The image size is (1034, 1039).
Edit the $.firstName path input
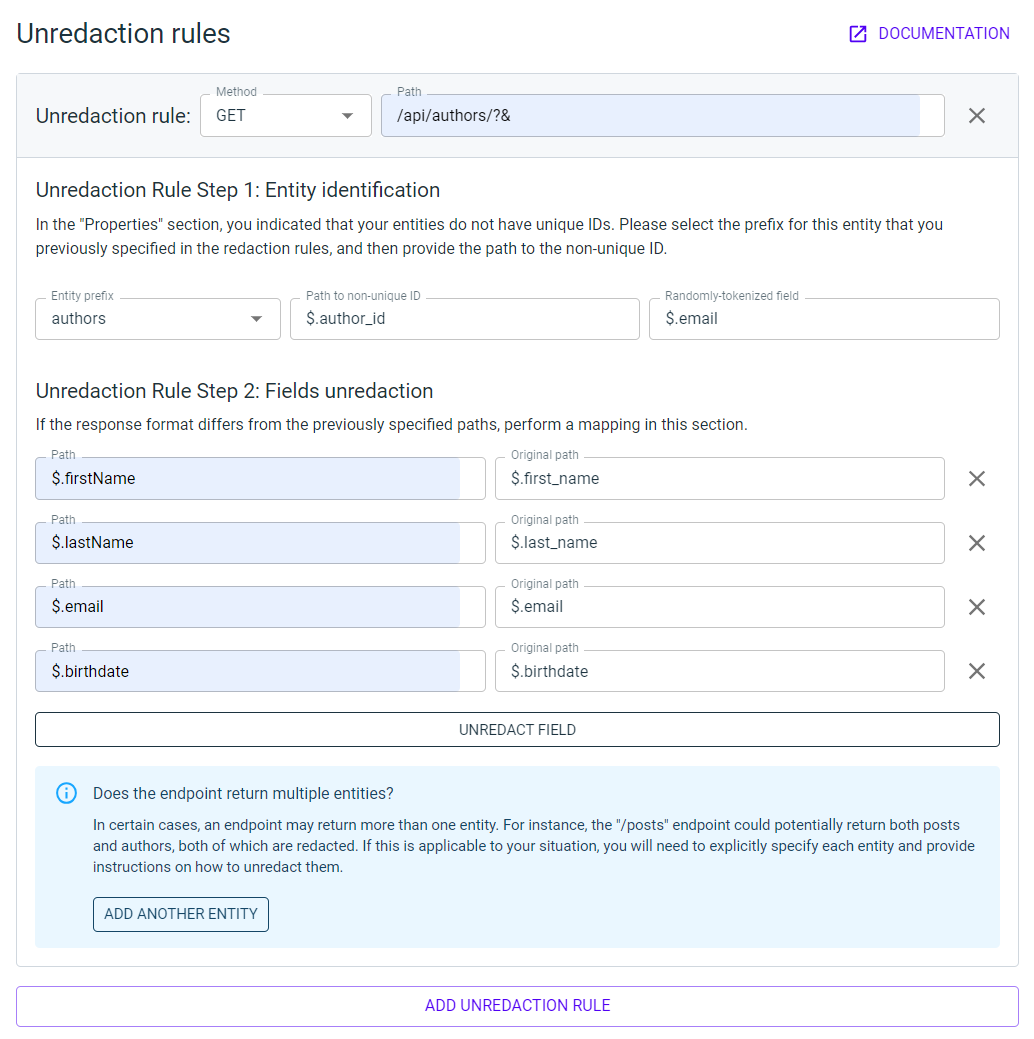tap(250, 479)
